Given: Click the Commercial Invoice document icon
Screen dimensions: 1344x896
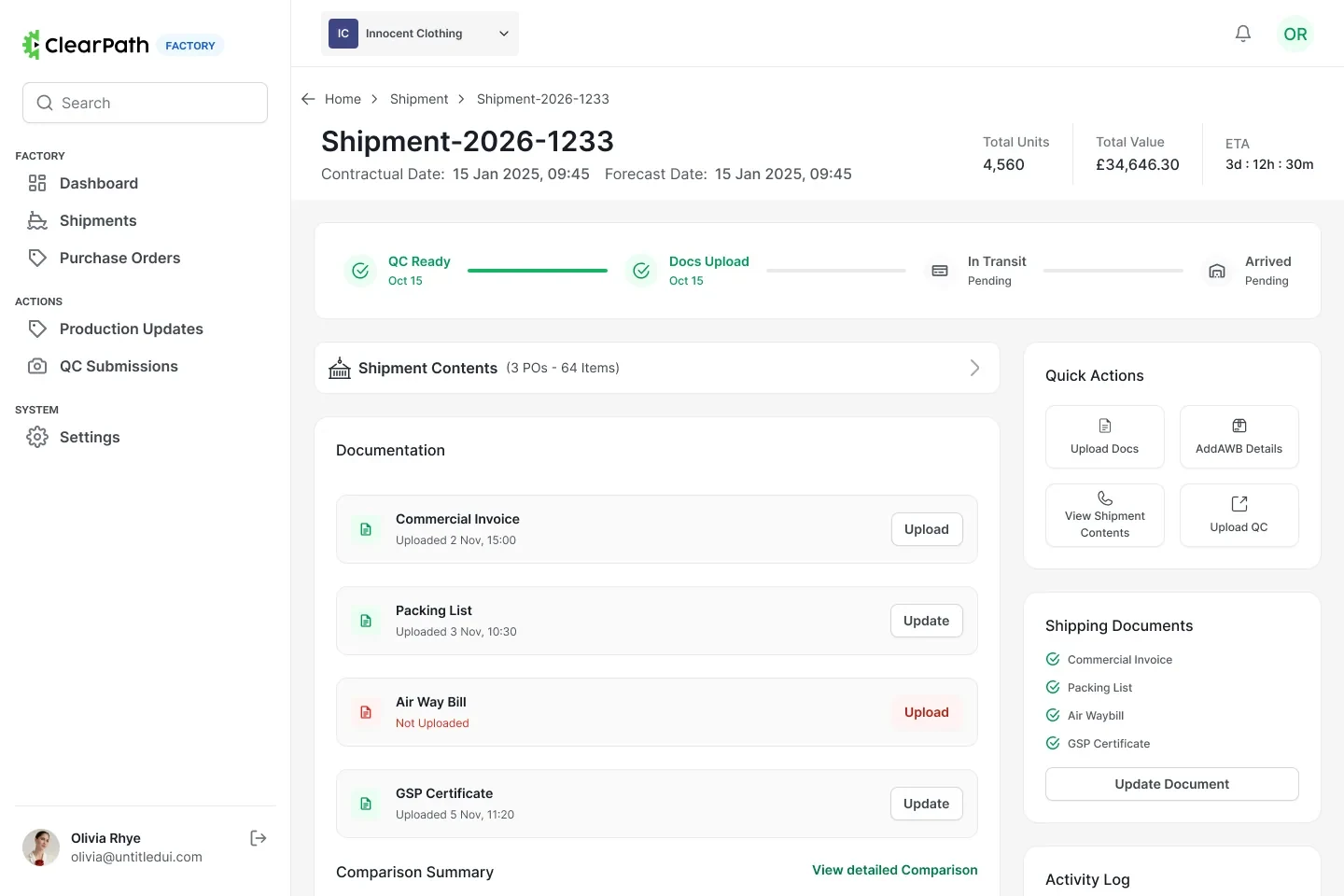Looking at the screenshot, I should point(366,529).
